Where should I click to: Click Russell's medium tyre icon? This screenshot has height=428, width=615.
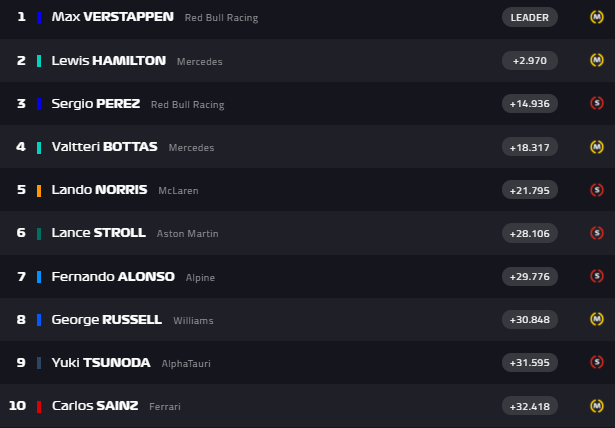click(596, 320)
